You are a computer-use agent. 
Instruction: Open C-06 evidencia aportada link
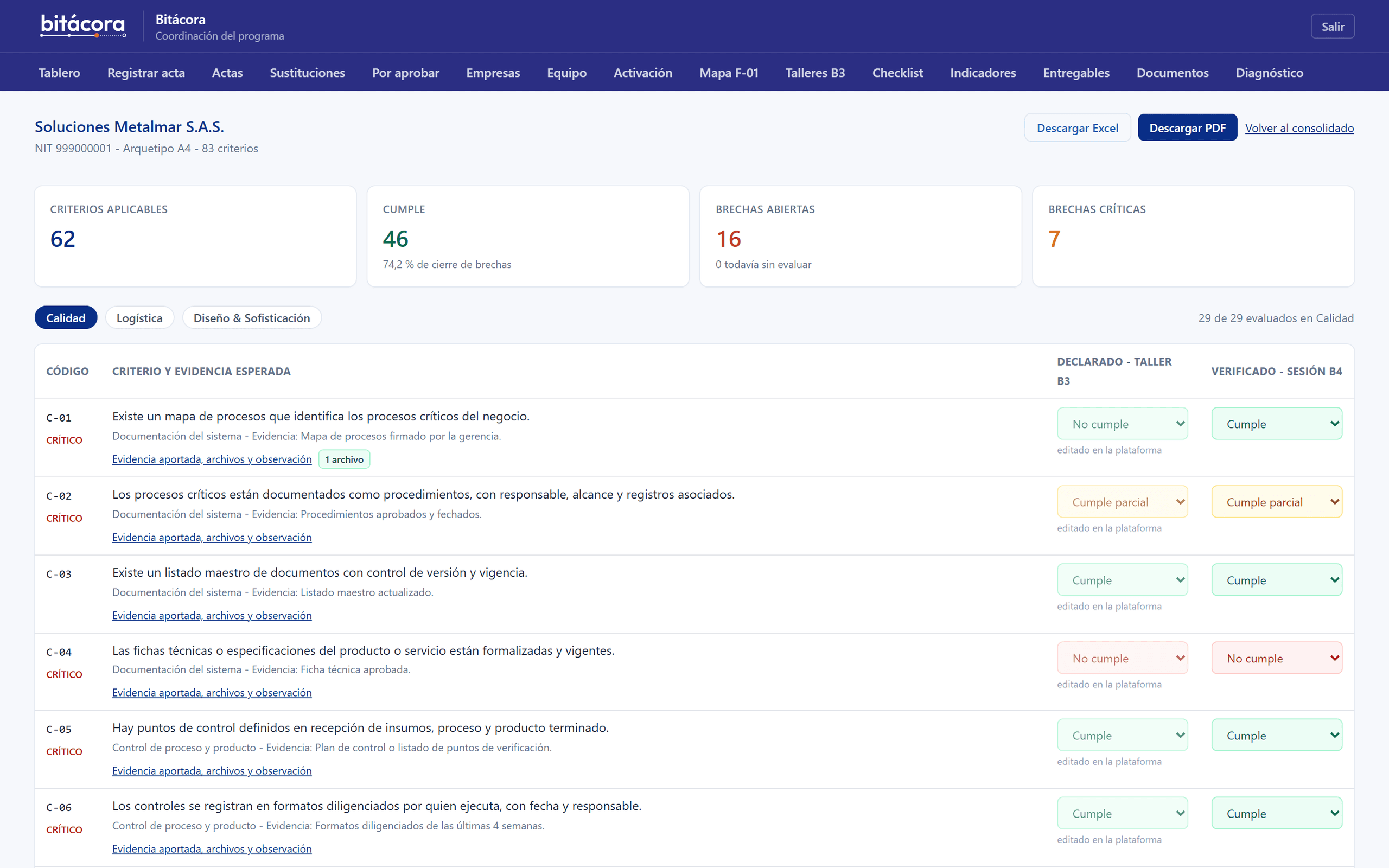click(x=212, y=848)
